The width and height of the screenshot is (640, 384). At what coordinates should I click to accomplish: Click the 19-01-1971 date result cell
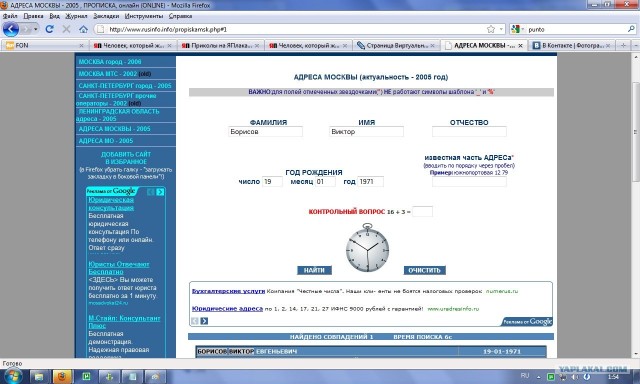[502, 351]
